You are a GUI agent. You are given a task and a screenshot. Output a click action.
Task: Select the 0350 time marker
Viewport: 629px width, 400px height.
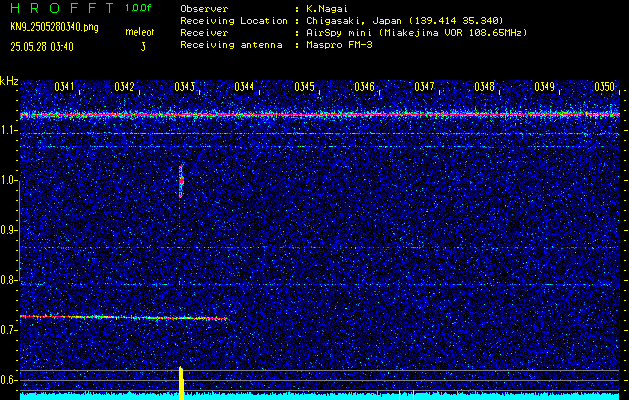click(x=604, y=87)
